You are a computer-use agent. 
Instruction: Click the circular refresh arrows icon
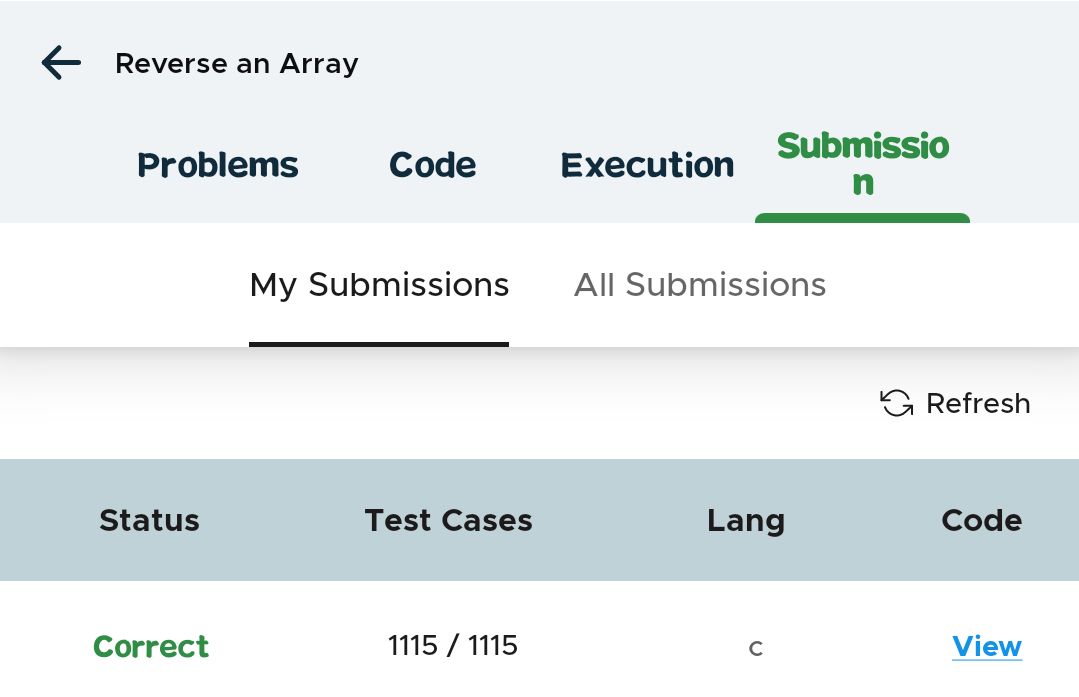(x=897, y=403)
